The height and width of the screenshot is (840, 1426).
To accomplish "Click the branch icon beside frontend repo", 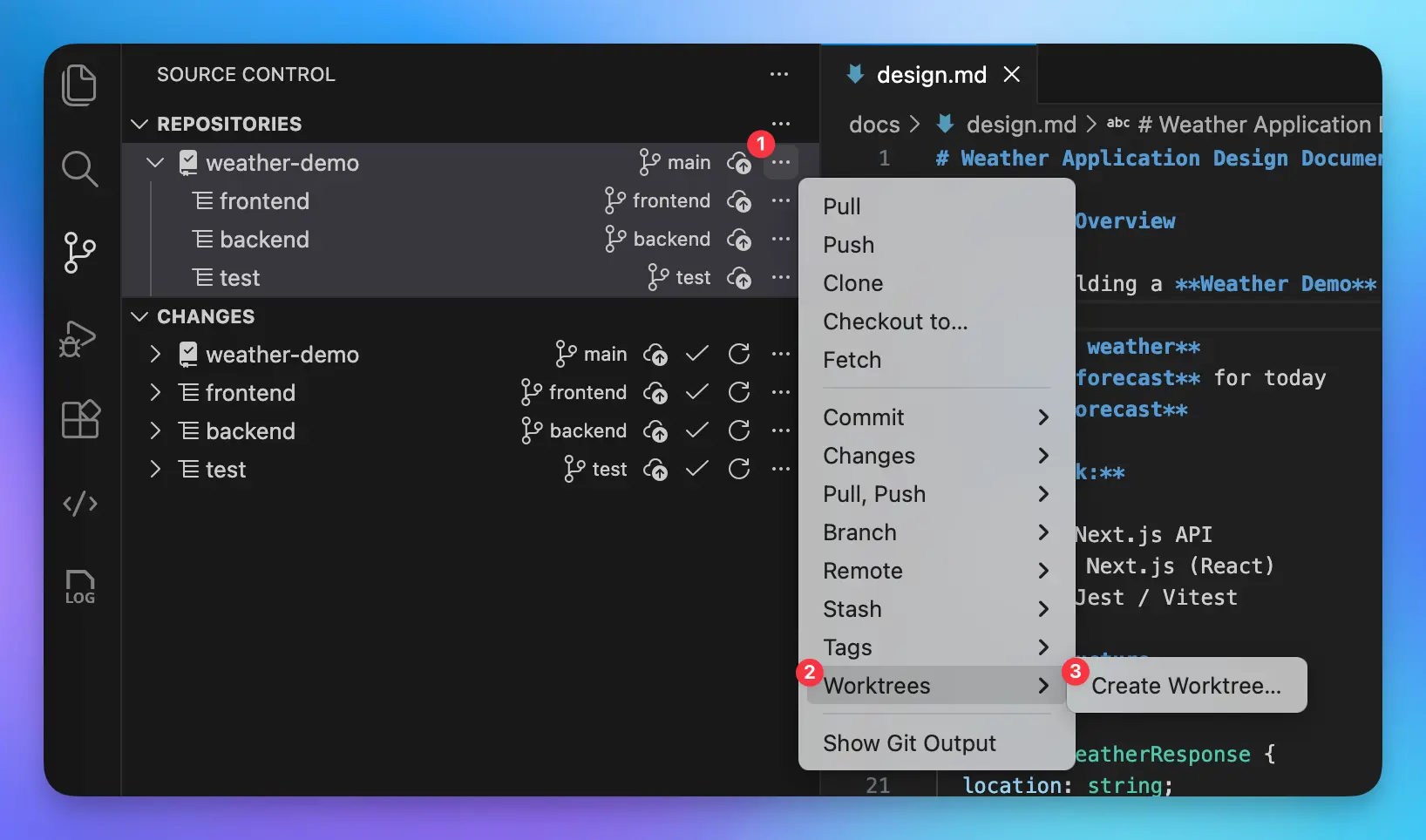I will click(x=615, y=200).
